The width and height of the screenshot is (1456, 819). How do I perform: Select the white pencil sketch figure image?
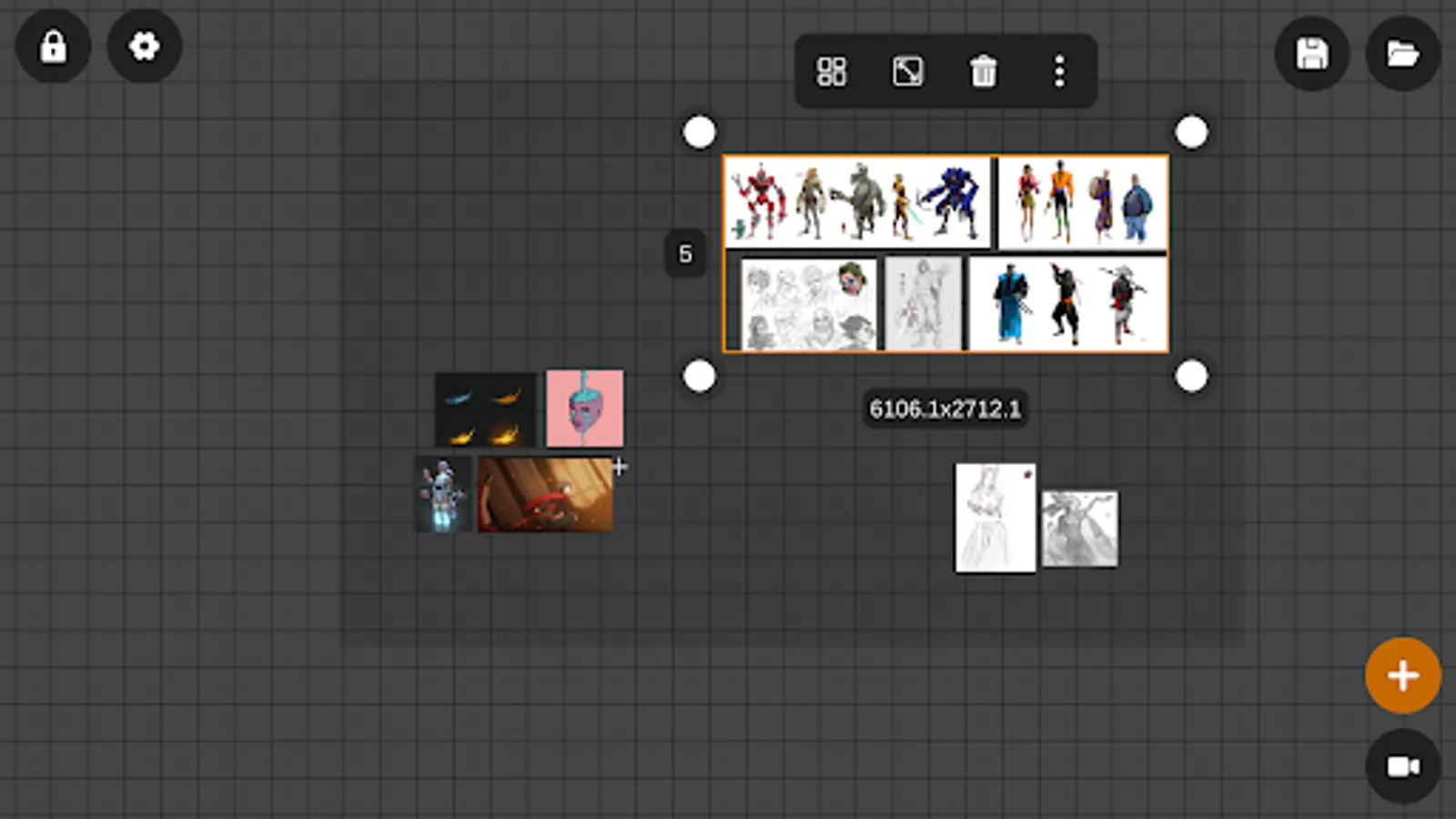tap(995, 518)
